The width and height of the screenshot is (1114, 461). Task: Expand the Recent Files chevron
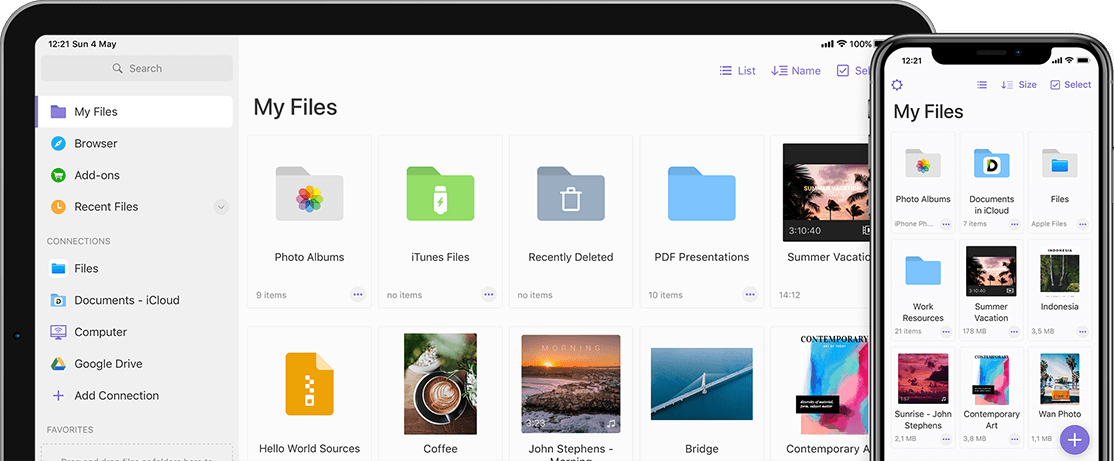point(221,207)
